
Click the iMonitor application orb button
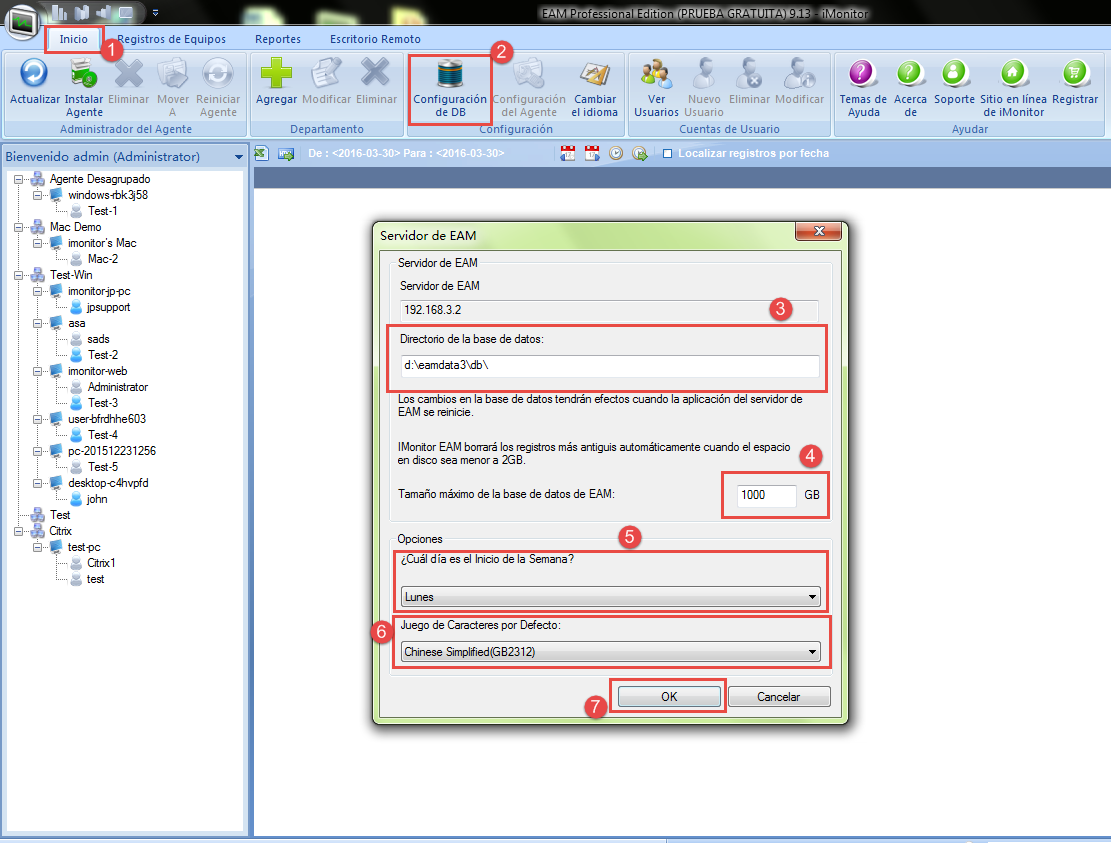[x=23, y=23]
